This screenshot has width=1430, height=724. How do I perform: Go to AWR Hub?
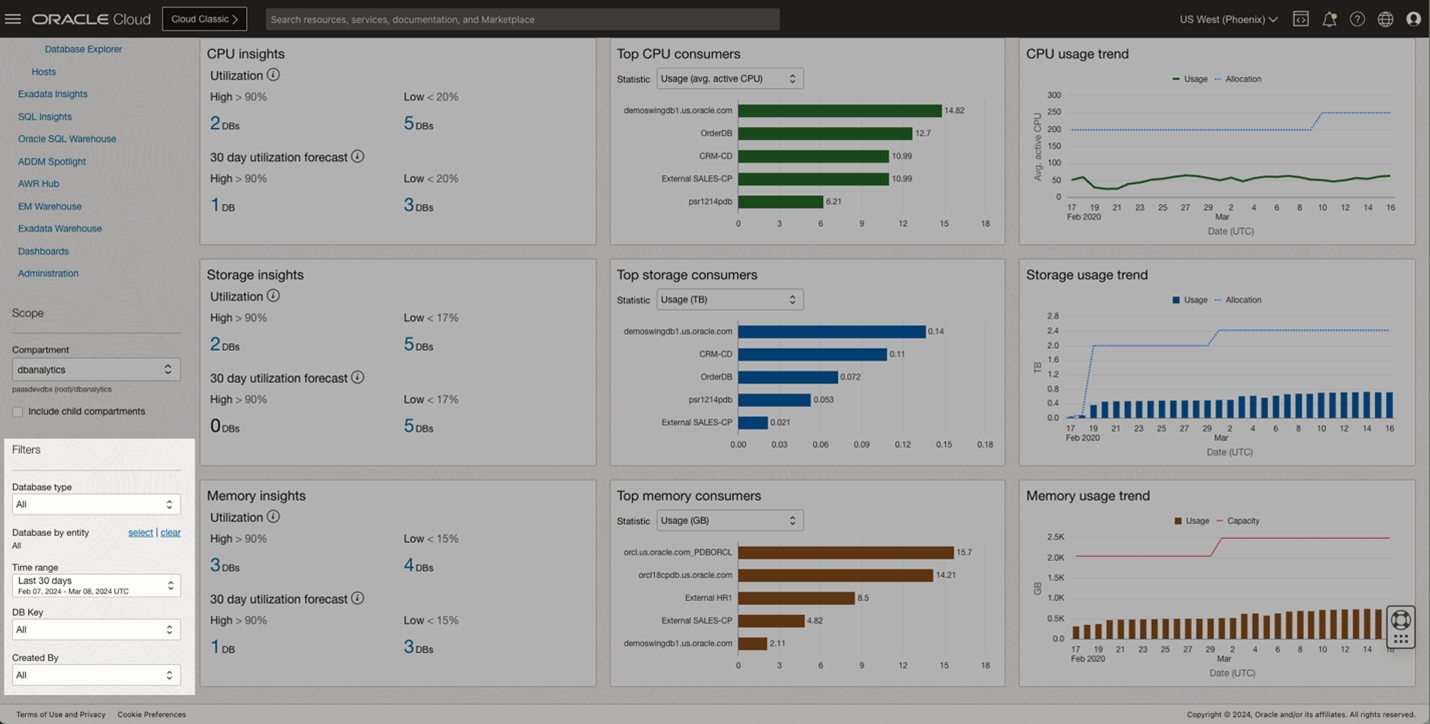[38, 184]
